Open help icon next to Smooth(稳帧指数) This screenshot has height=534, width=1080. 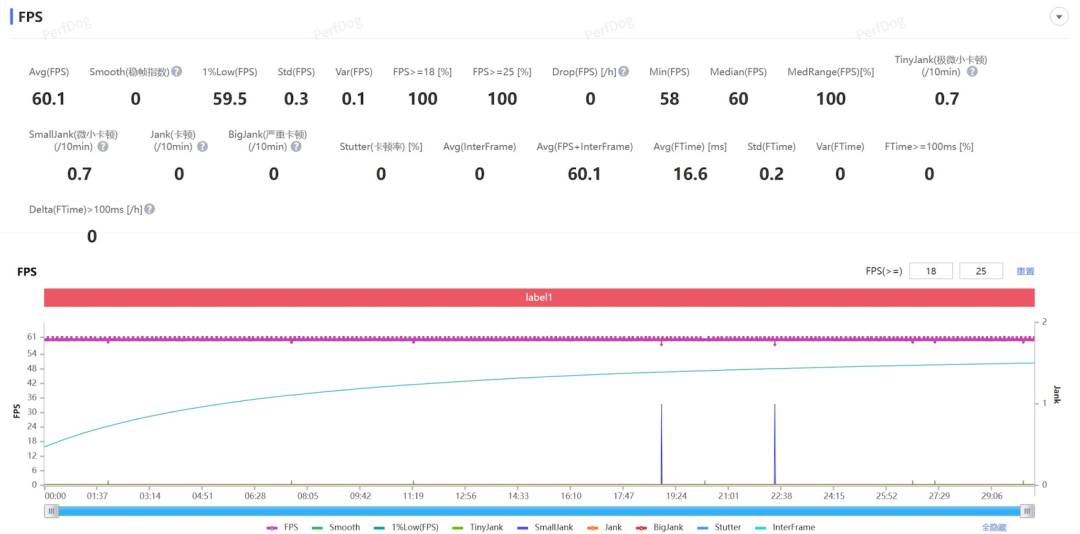point(177,72)
